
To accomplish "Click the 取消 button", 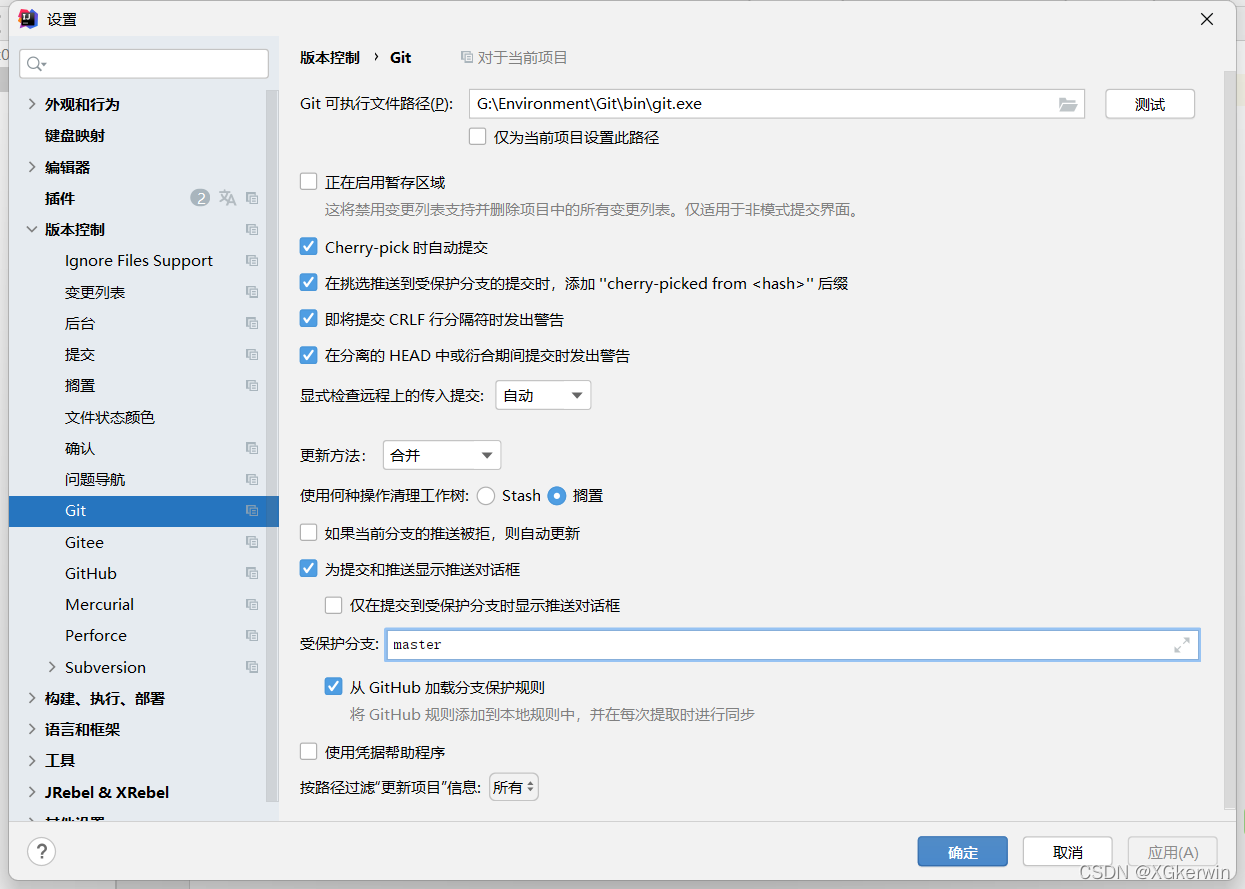I will click(x=1068, y=852).
